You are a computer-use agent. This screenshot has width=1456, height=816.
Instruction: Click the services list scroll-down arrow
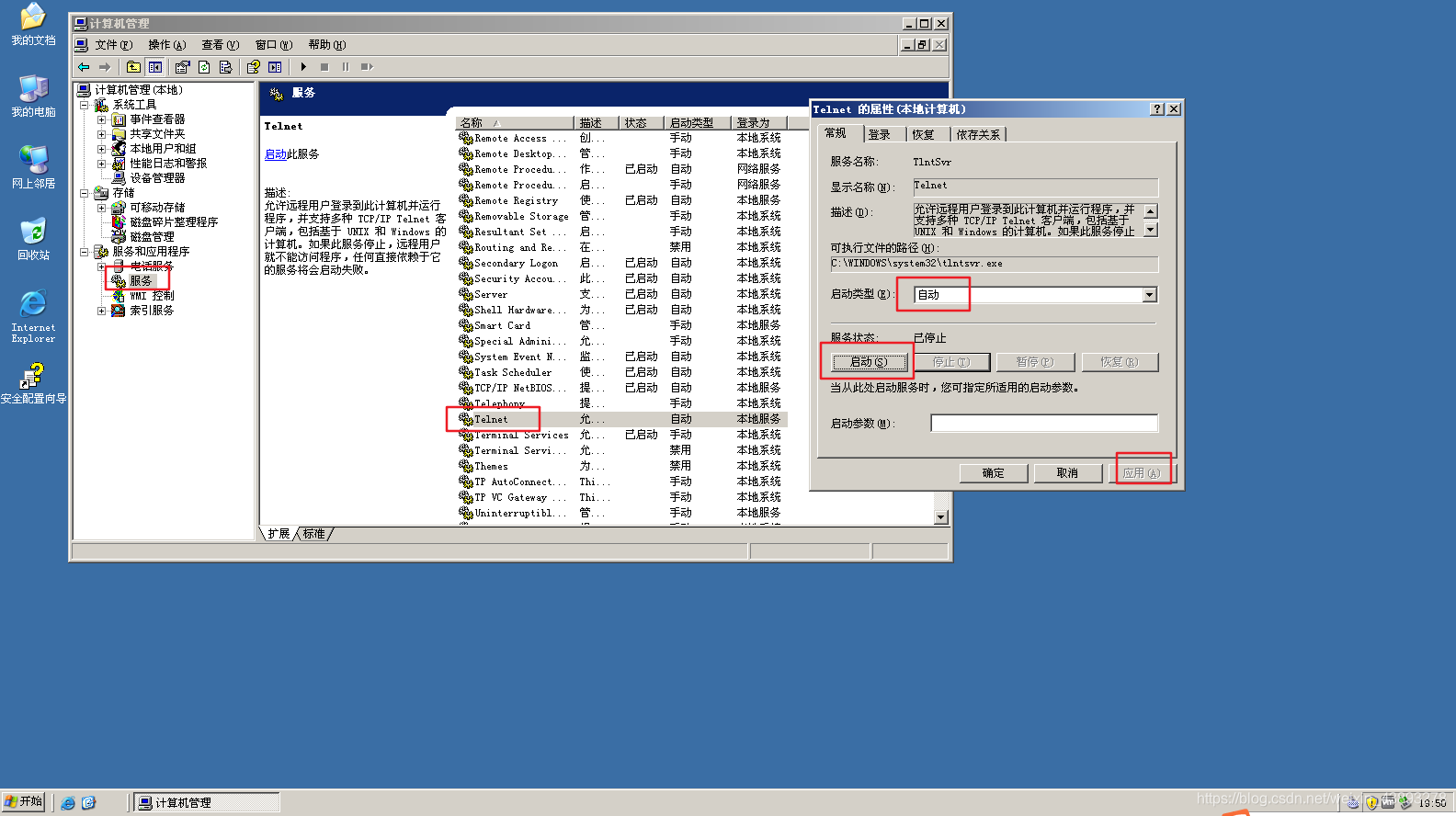click(941, 517)
